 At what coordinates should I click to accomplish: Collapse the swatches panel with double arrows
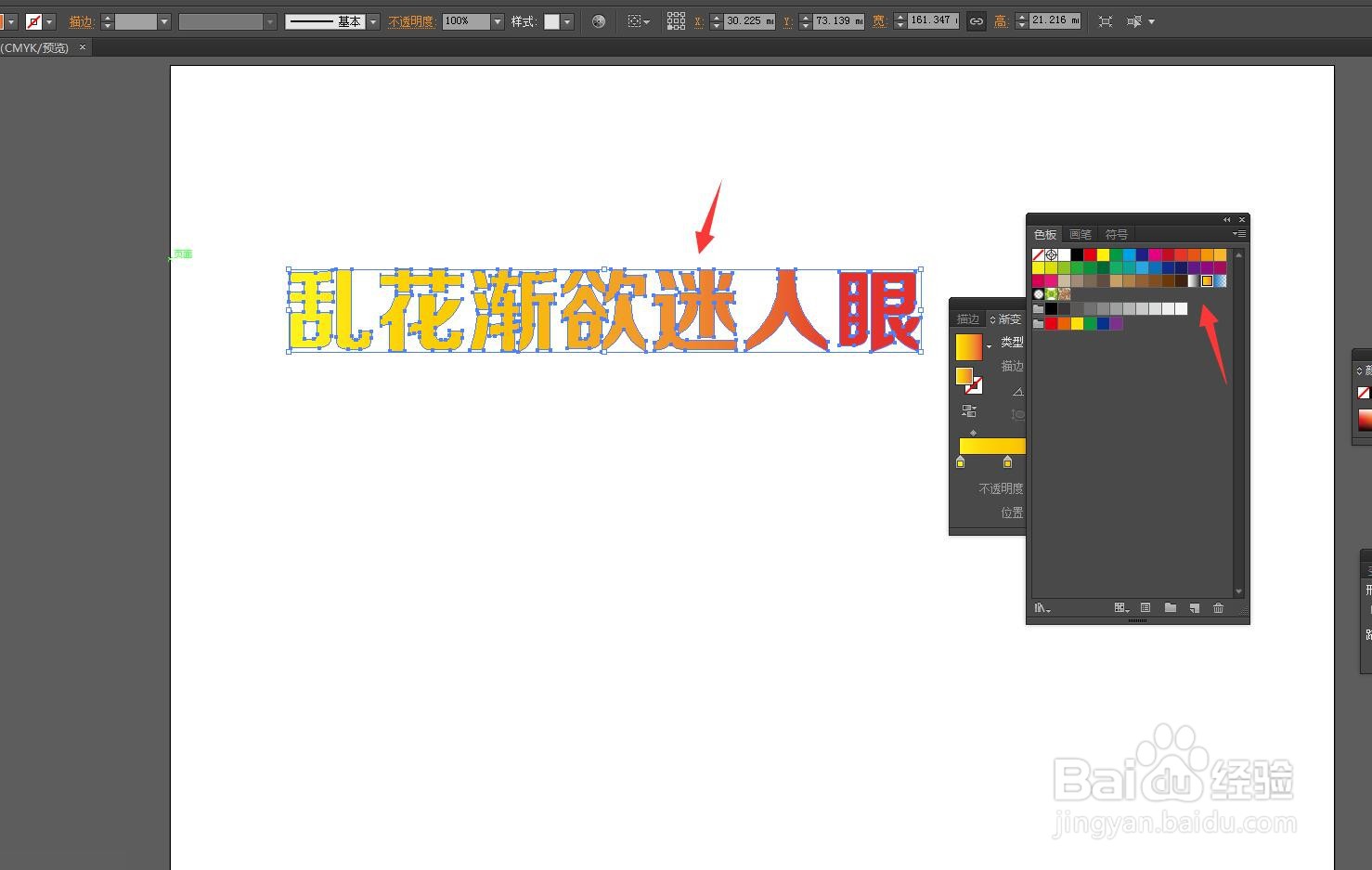pyautogui.click(x=1227, y=220)
